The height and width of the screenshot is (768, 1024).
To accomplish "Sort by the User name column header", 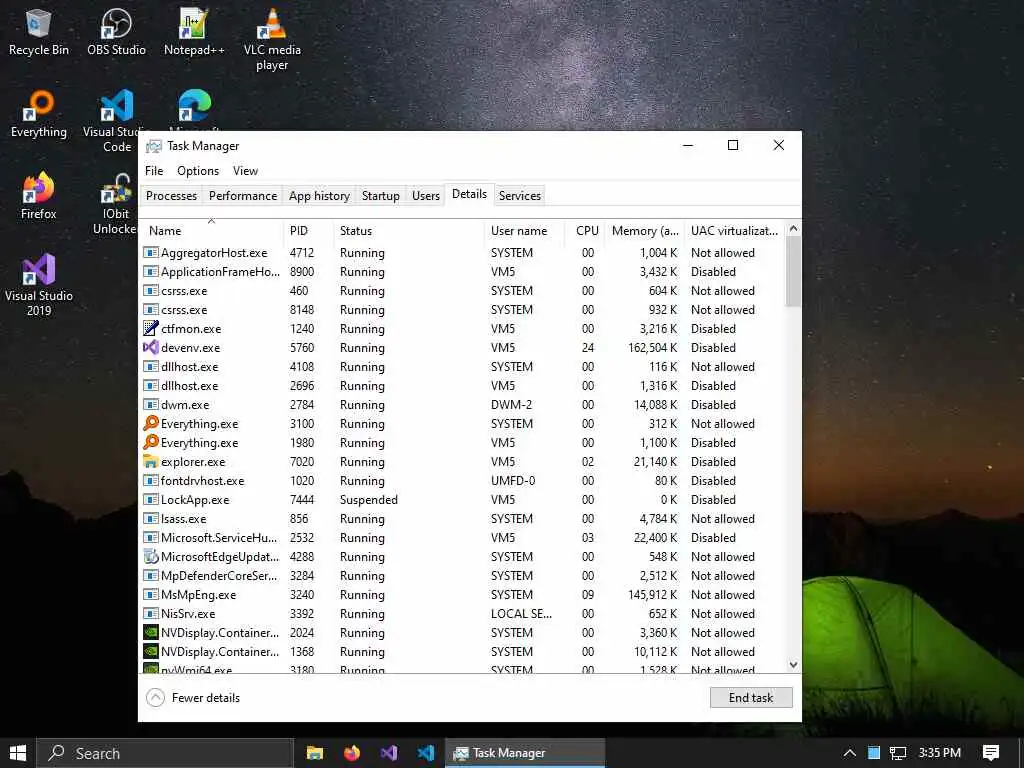I will click(x=524, y=231).
